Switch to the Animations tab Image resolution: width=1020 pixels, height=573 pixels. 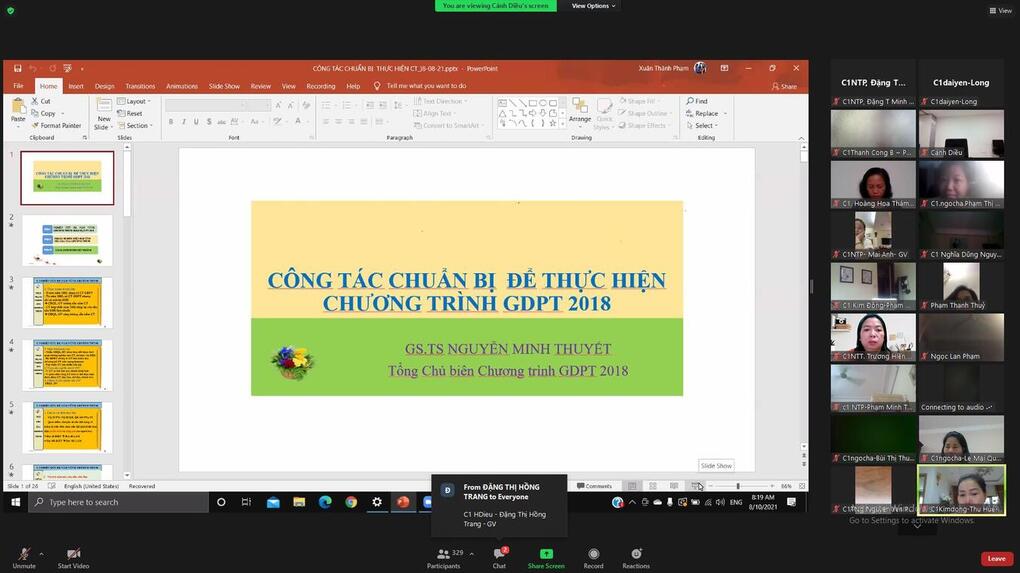181,86
